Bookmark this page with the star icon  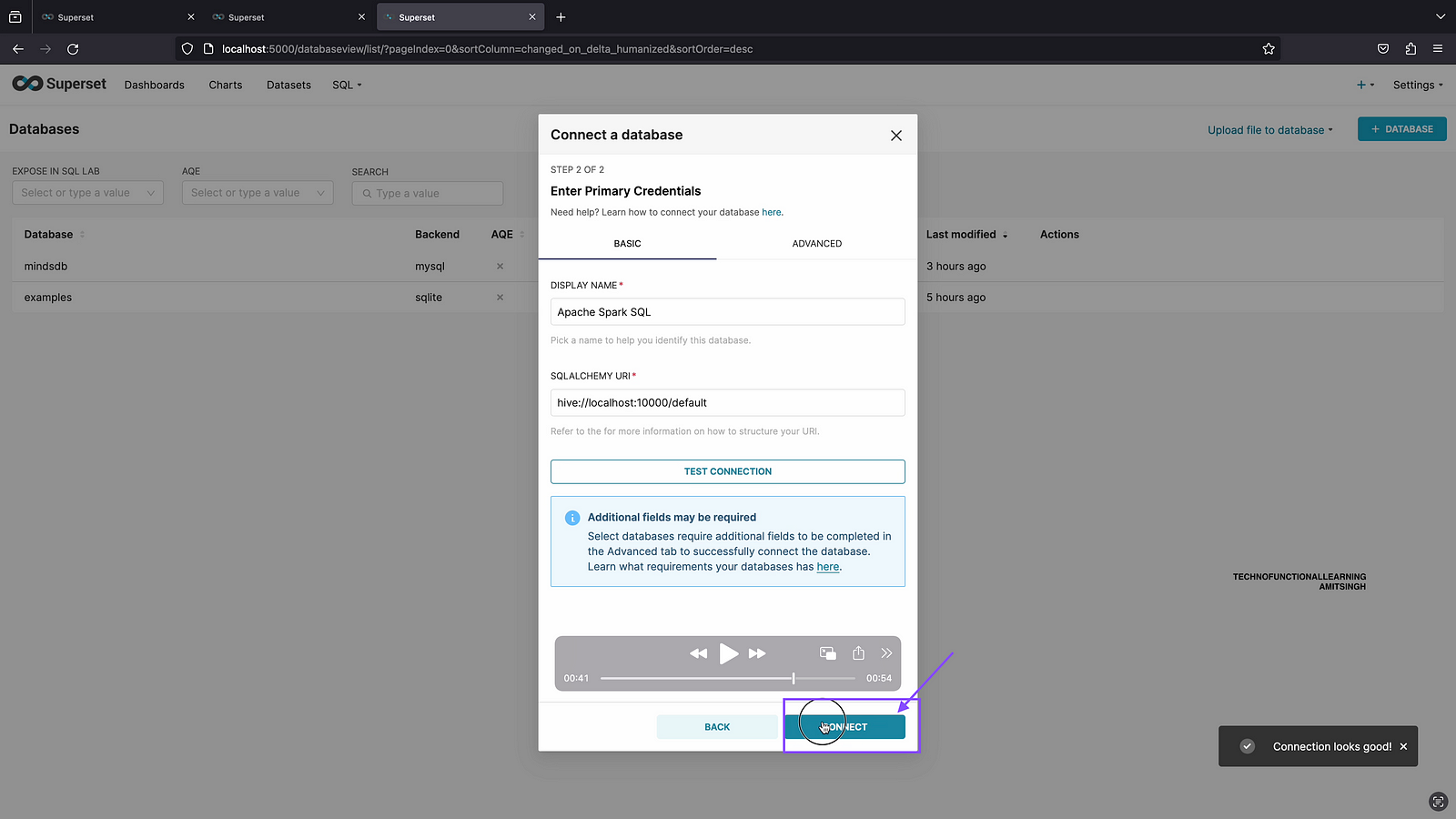click(1269, 49)
